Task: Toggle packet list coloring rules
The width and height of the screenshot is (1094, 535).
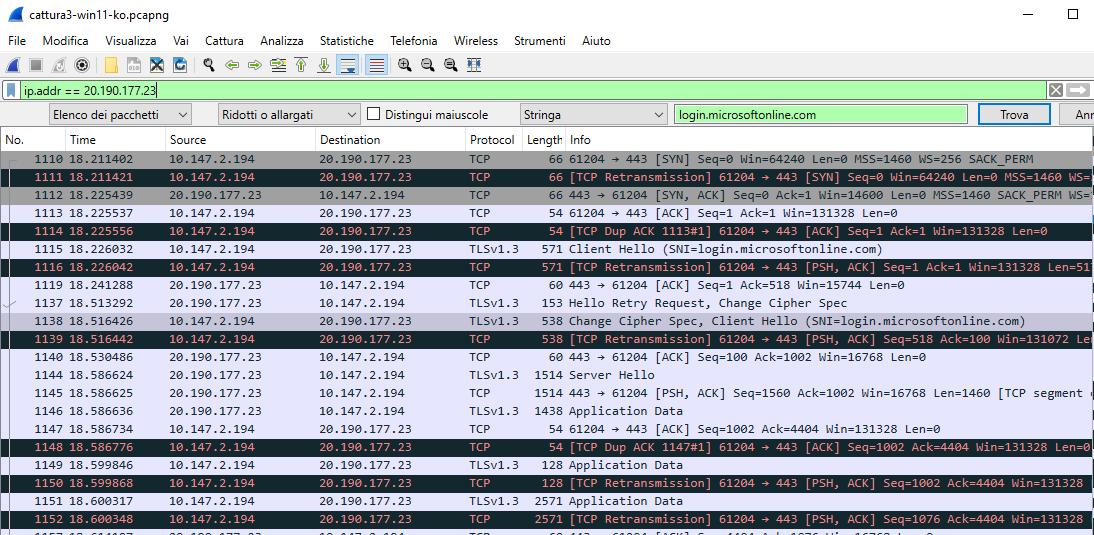Action: (376, 66)
